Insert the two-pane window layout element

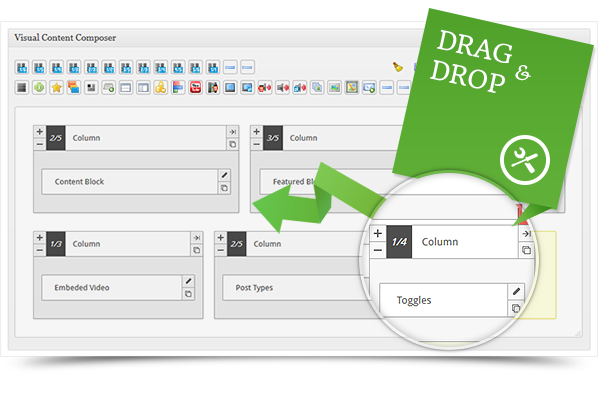point(143,88)
